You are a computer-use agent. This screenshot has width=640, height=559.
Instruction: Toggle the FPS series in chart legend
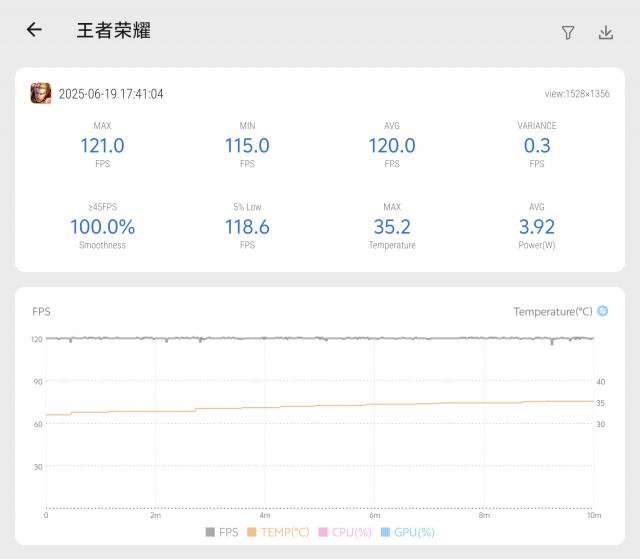click(222, 532)
